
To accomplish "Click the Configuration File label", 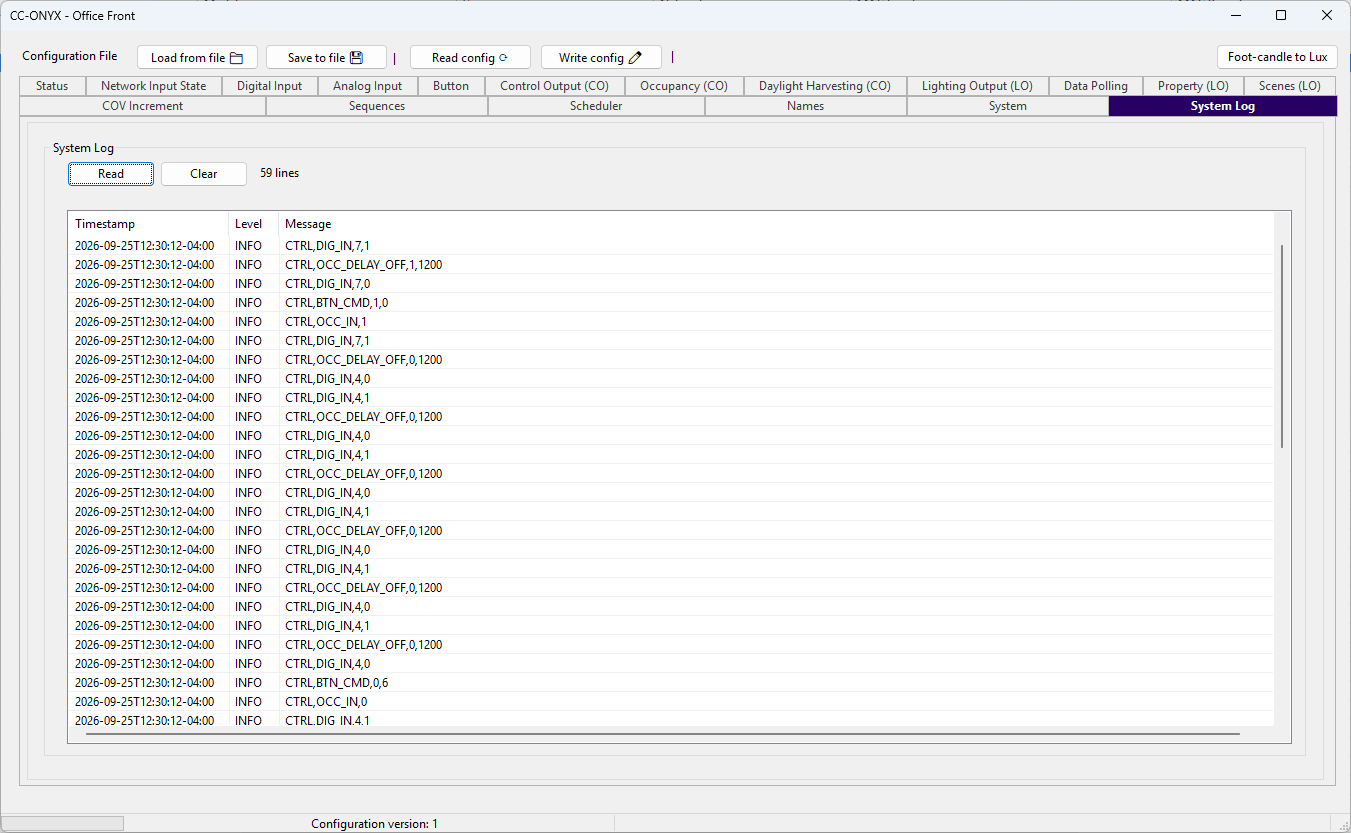I will 69,56.
